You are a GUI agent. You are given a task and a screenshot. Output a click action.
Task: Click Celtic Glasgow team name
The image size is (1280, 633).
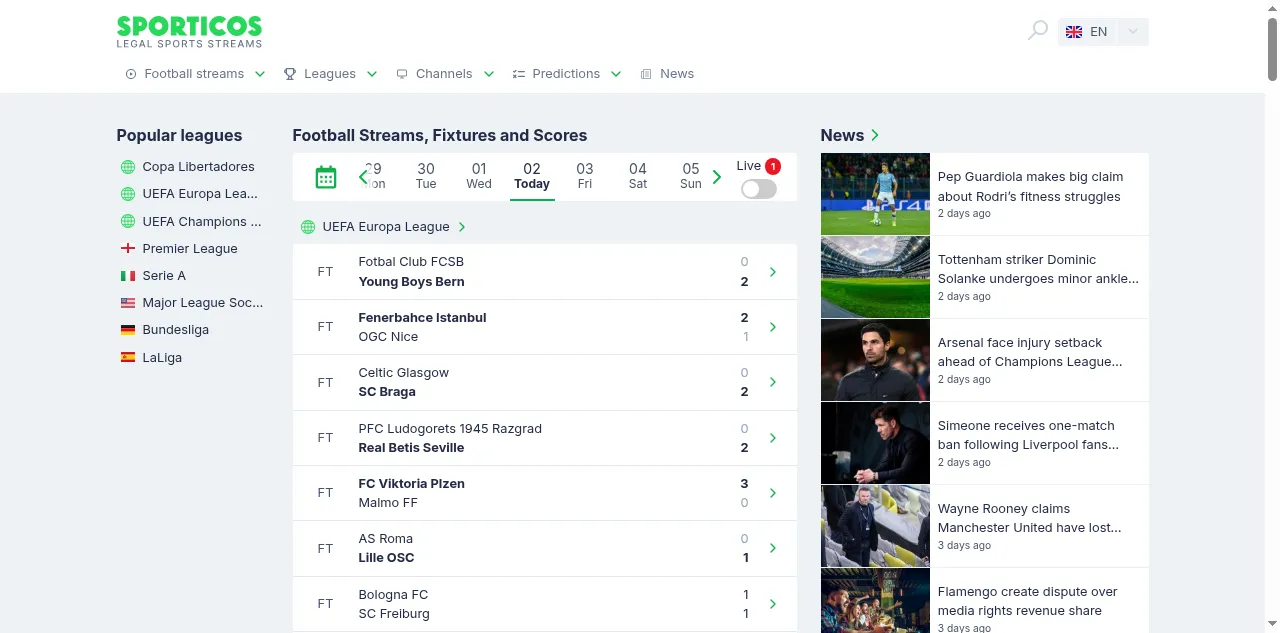[x=404, y=373]
